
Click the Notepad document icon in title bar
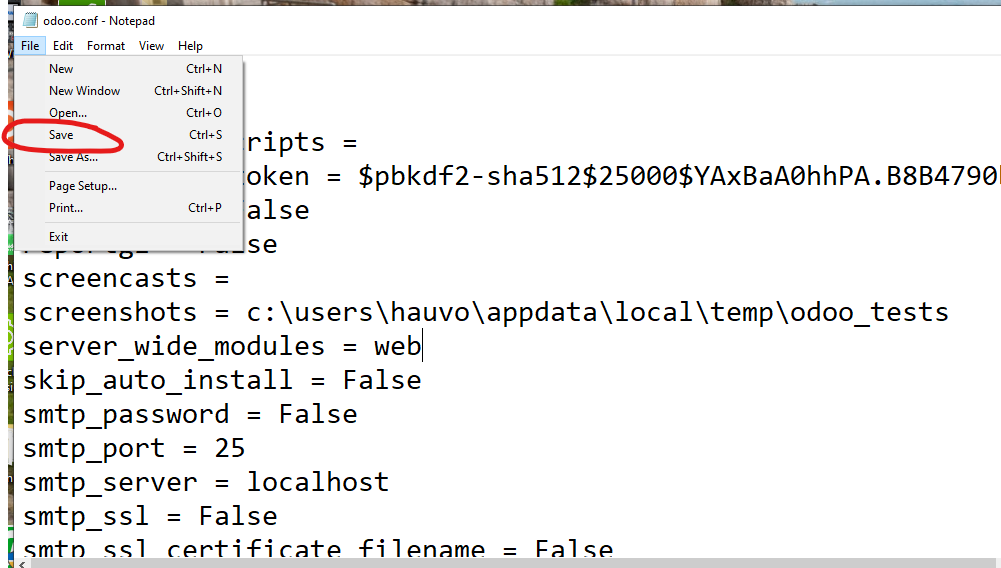pyautogui.click(x=30, y=20)
